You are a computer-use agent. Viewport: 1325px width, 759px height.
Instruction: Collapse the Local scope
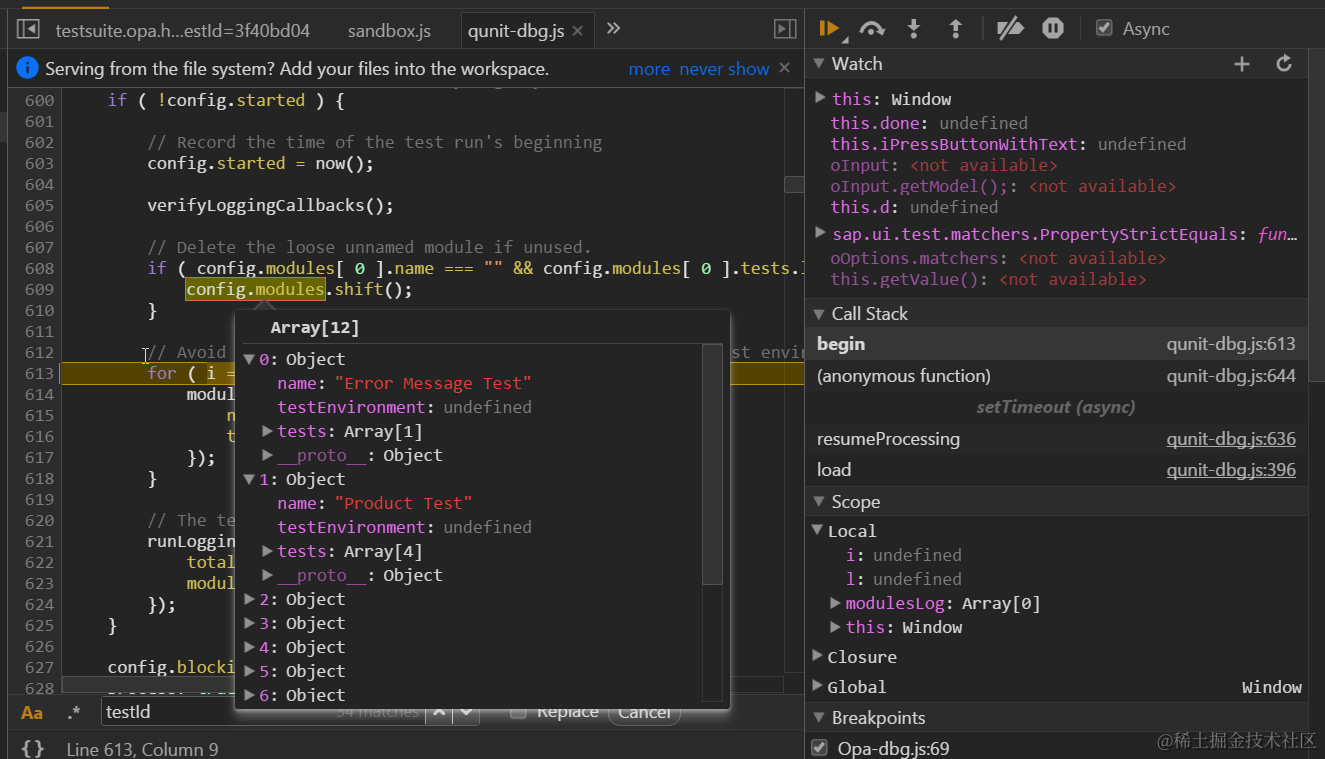point(817,531)
